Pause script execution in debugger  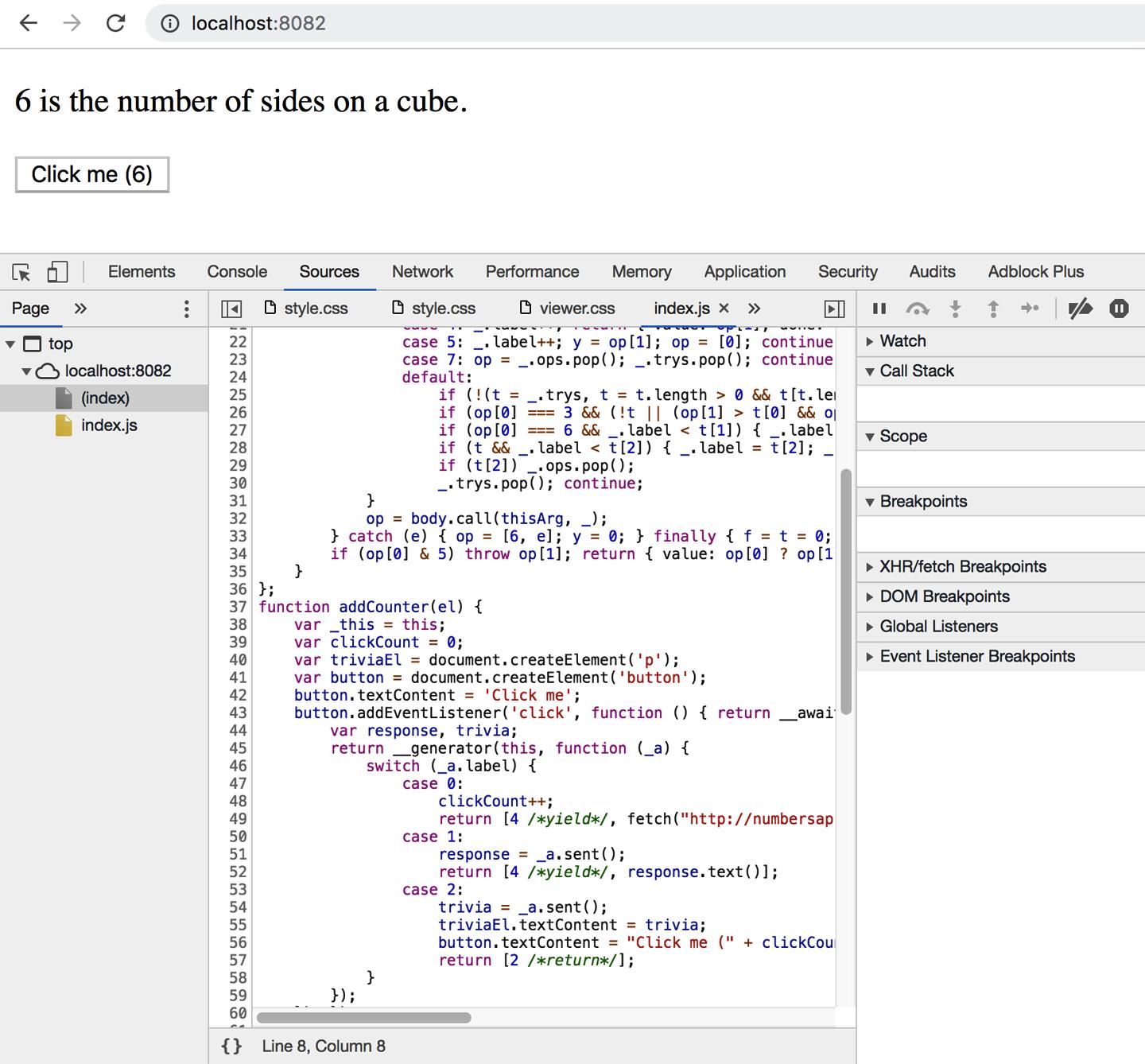point(879,309)
